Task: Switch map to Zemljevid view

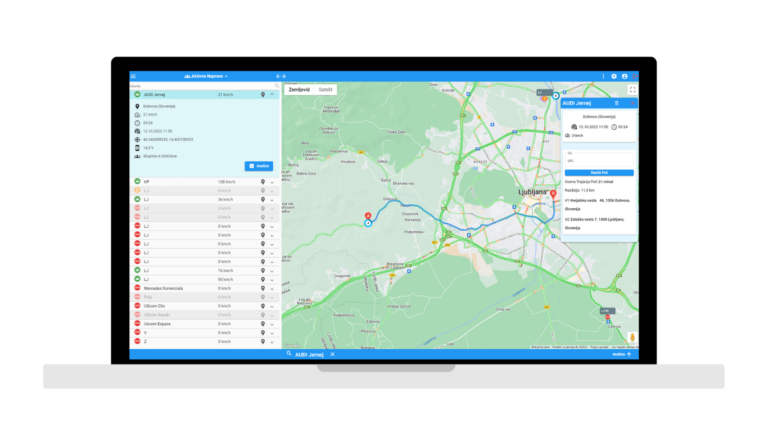Action: tap(299, 89)
